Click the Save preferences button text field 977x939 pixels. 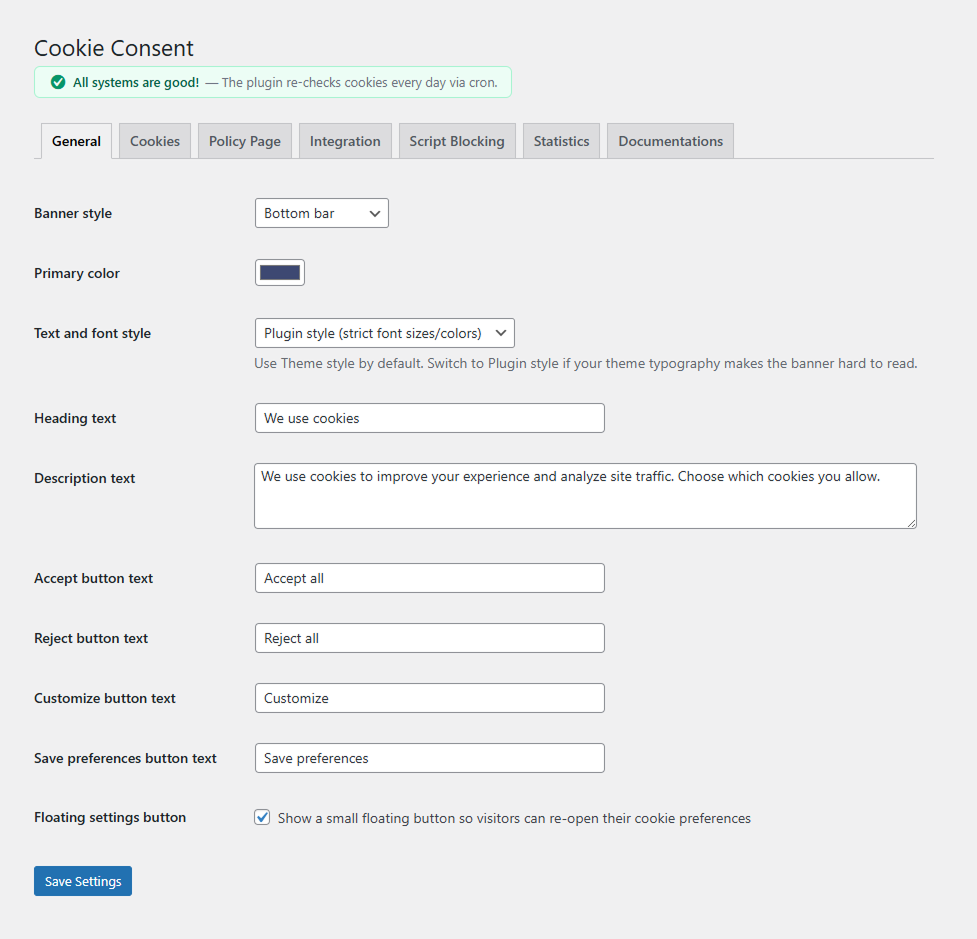click(x=429, y=758)
